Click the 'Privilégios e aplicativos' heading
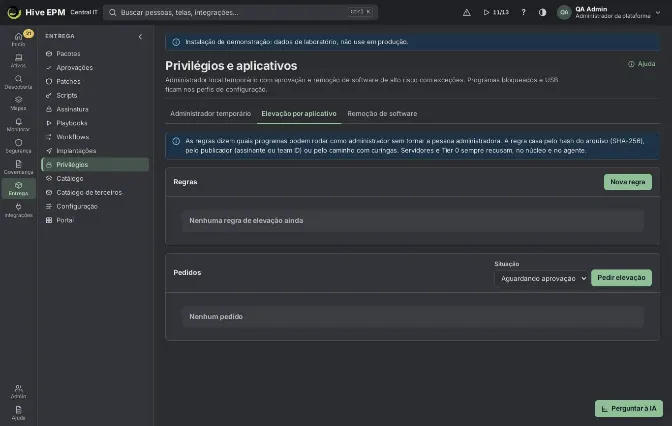 point(231,66)
